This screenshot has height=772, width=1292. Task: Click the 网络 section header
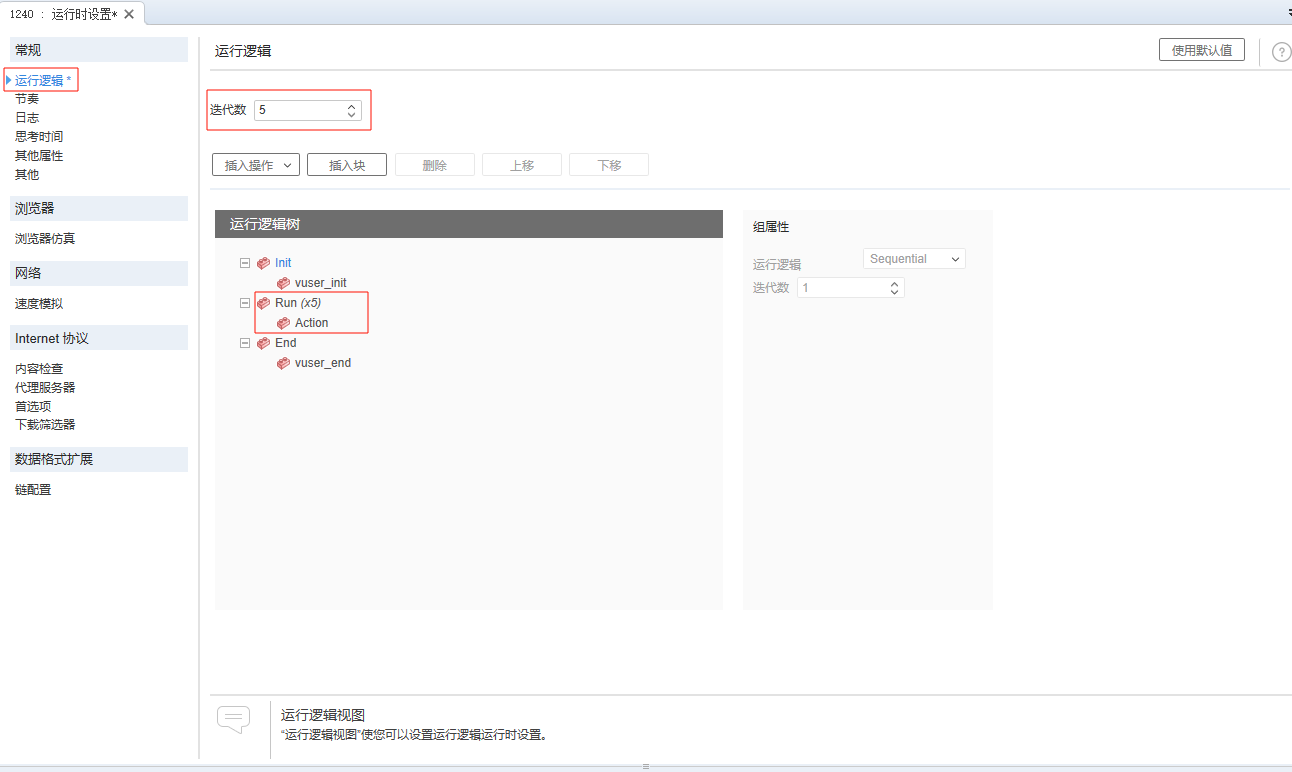(x=98, y=273)
